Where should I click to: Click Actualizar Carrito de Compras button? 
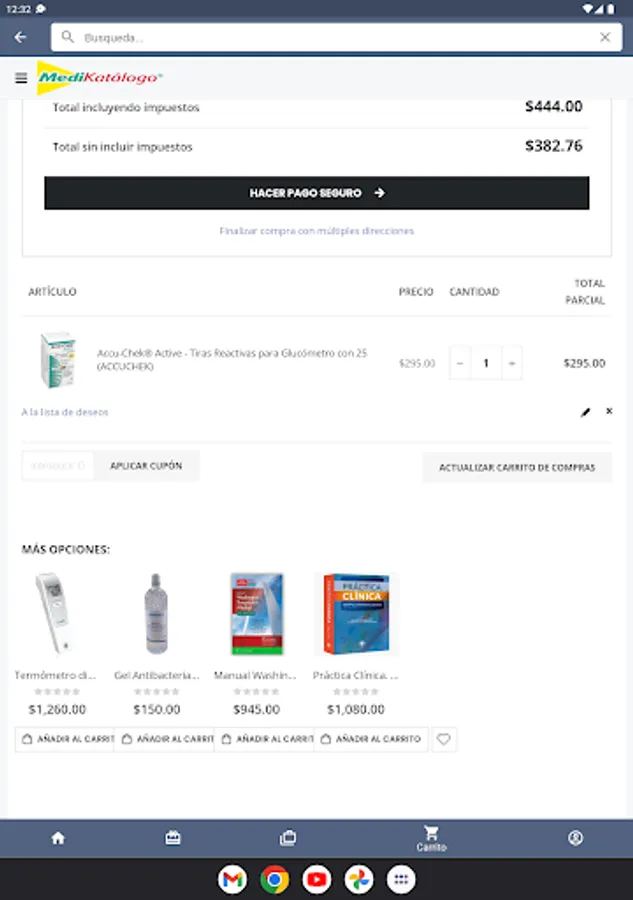tap(517, 467)
